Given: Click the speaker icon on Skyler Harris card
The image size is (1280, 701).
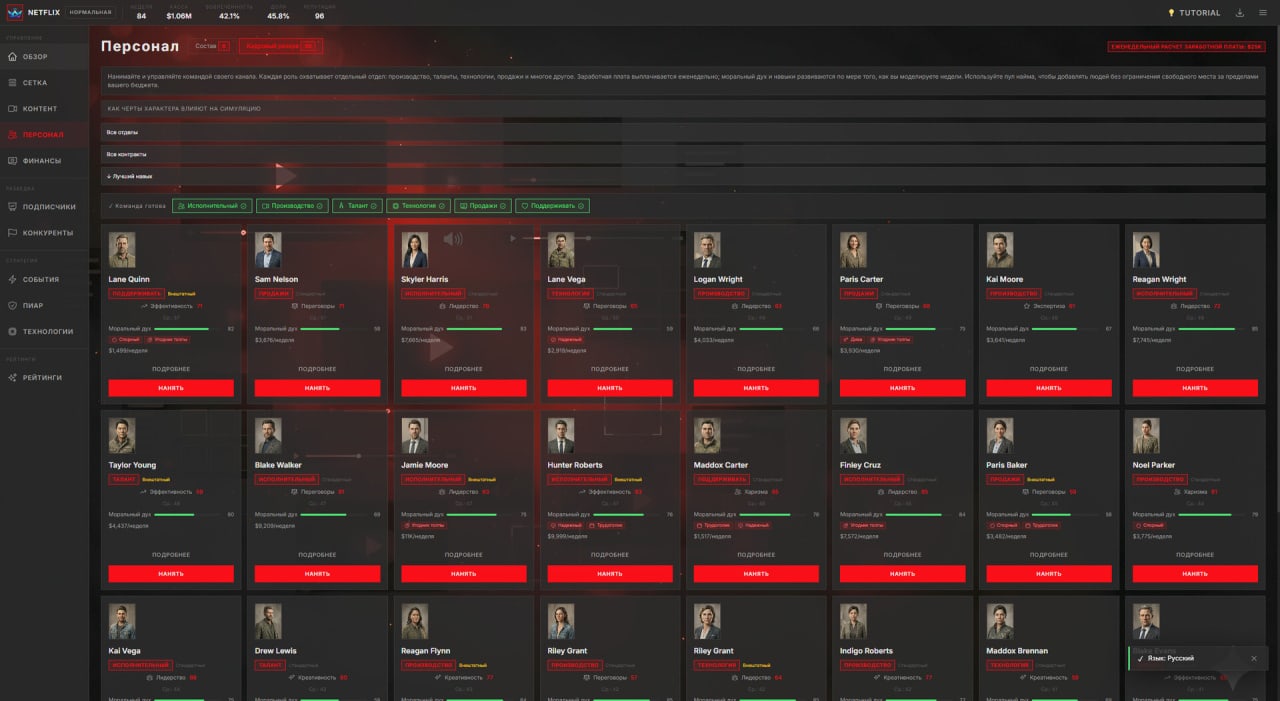Looking at the screenshot, I should 453,239.
